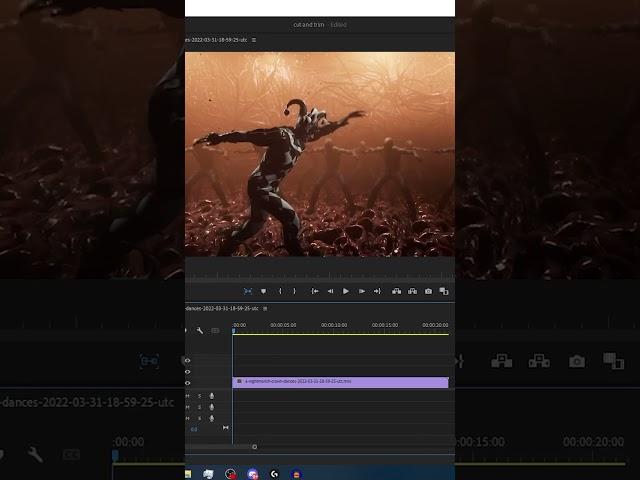Export a frame with the camera icon
This screenshot has height=480, width=640.
pos(428,291)
